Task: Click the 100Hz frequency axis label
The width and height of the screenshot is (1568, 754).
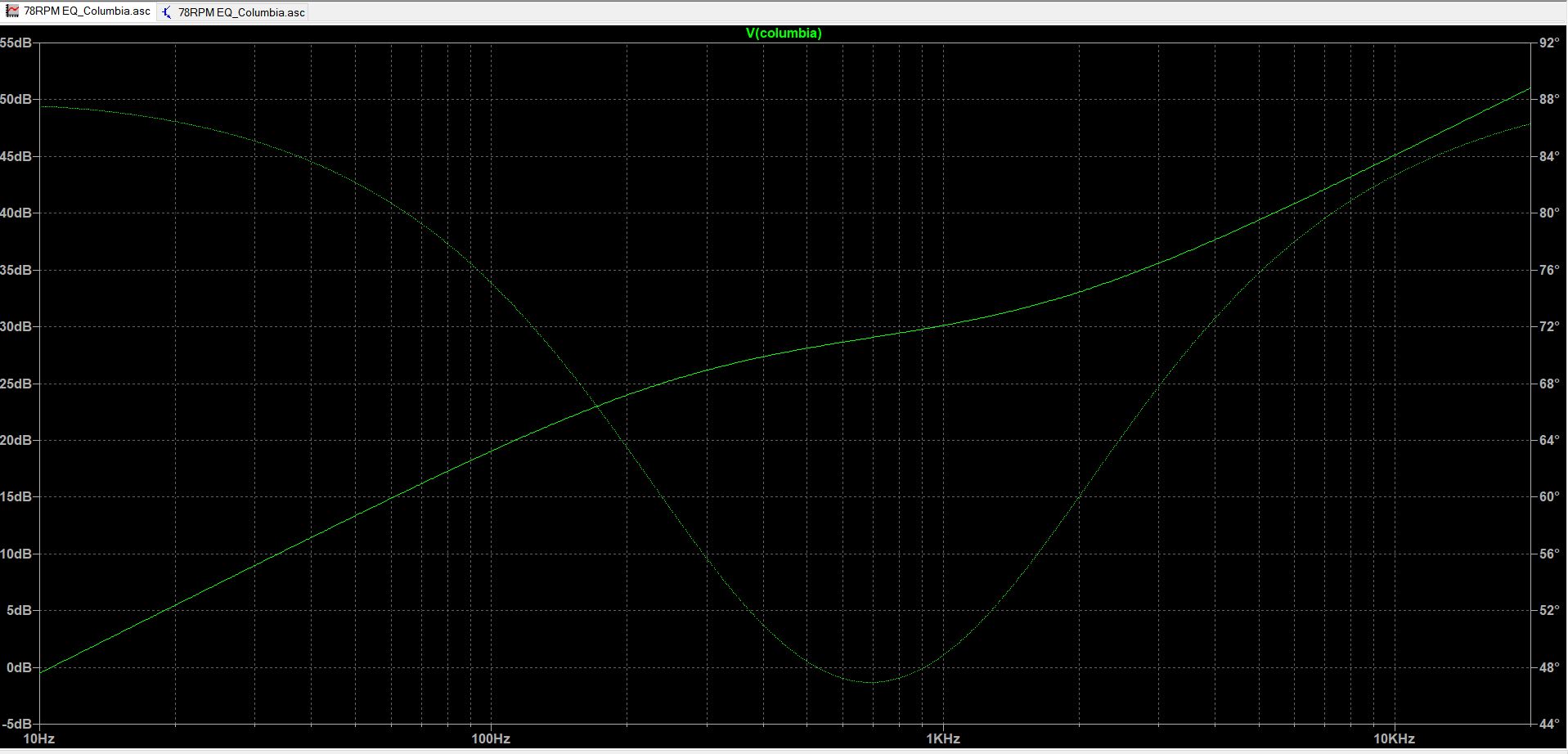Action: [x=491, y=739]
